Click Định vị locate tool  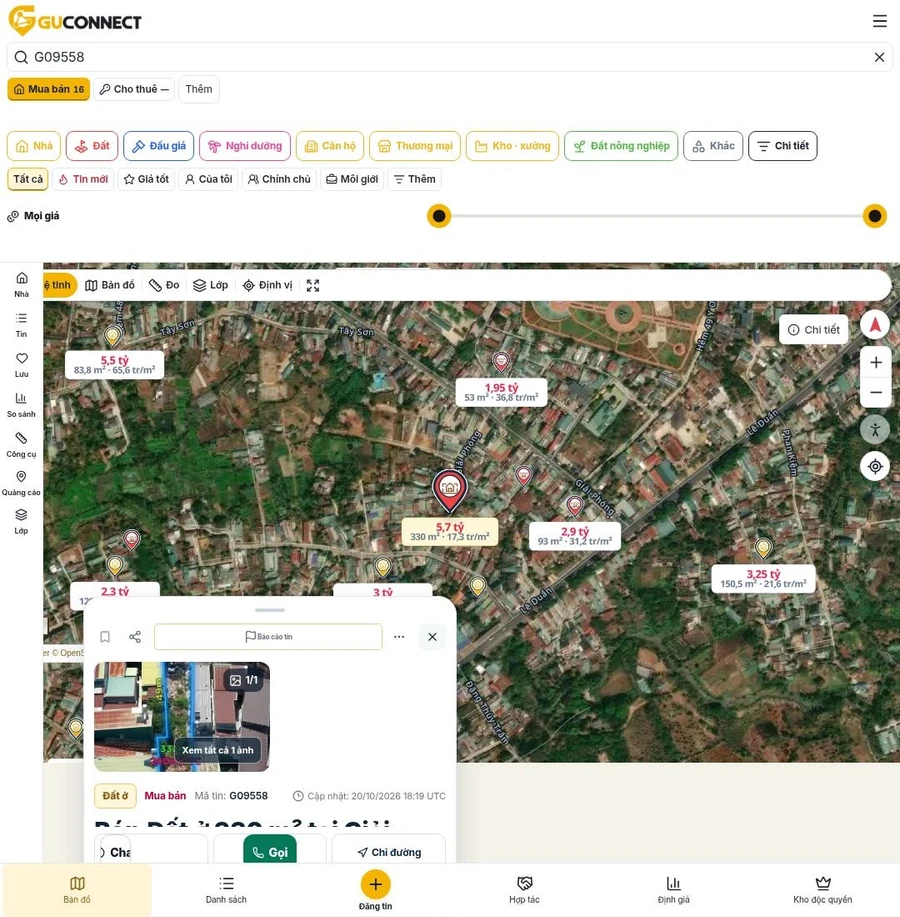267,285
